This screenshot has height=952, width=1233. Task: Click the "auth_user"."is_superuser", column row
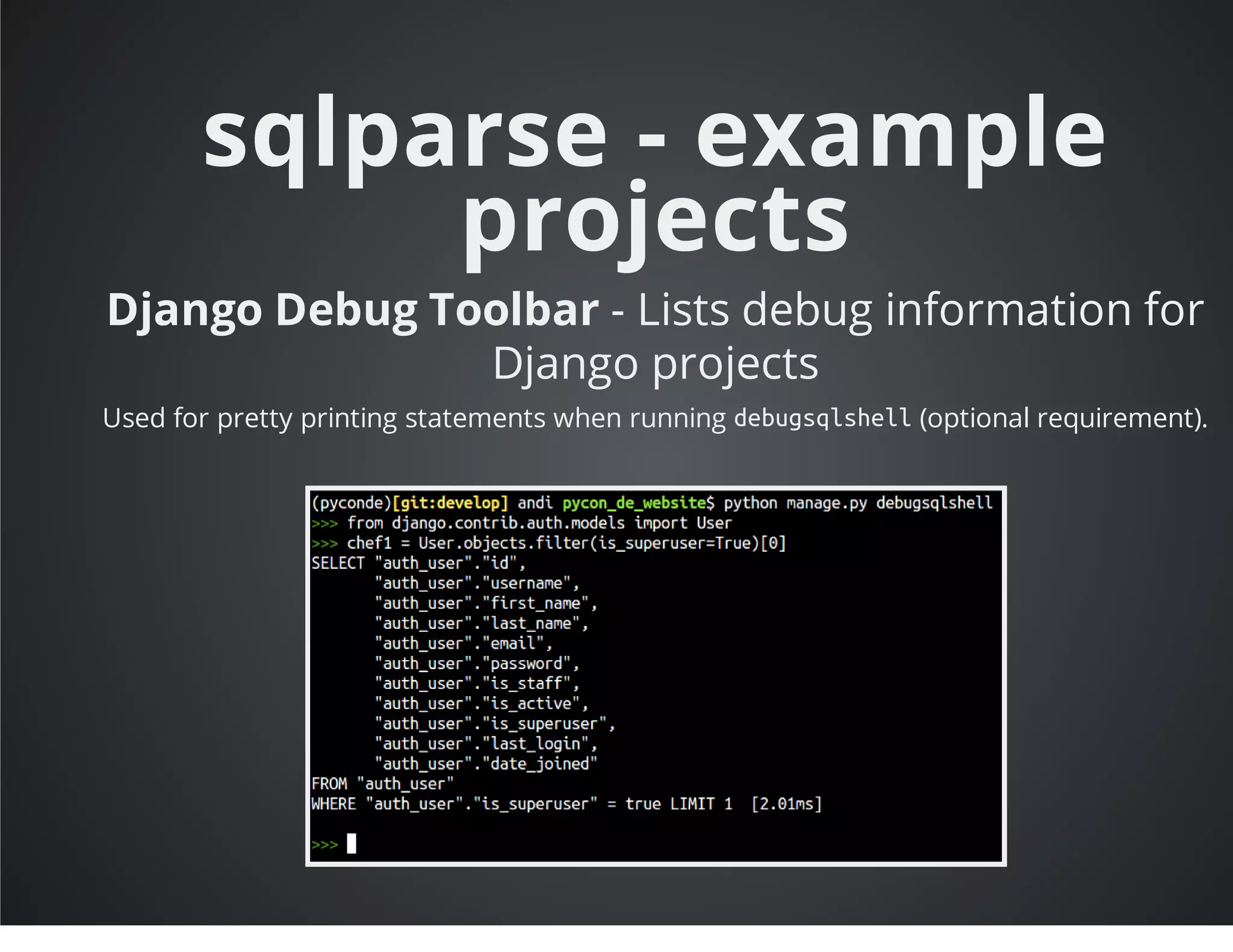coord(495,724)
